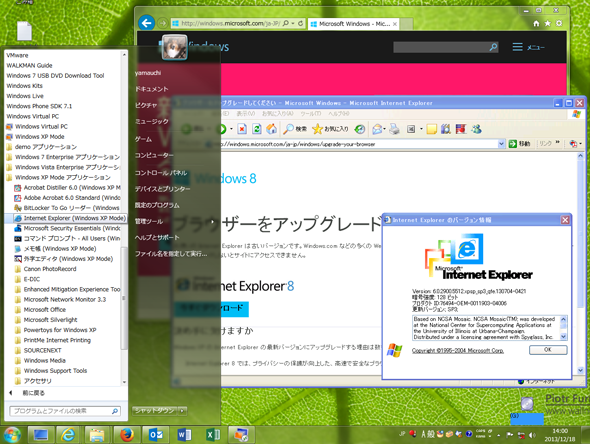
Task: Click the シャットダウン button
Action: 155,411
